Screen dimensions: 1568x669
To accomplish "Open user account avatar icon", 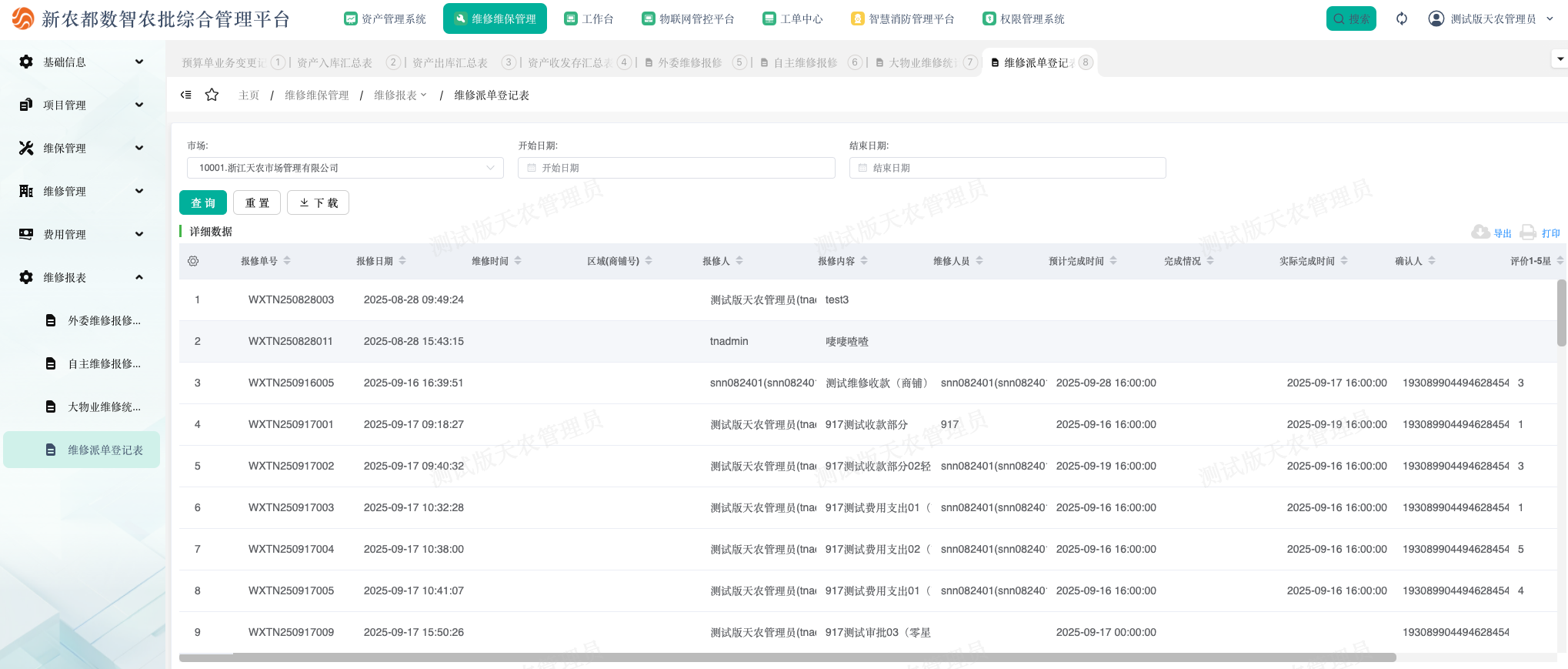I will (x=1436, y=18).
